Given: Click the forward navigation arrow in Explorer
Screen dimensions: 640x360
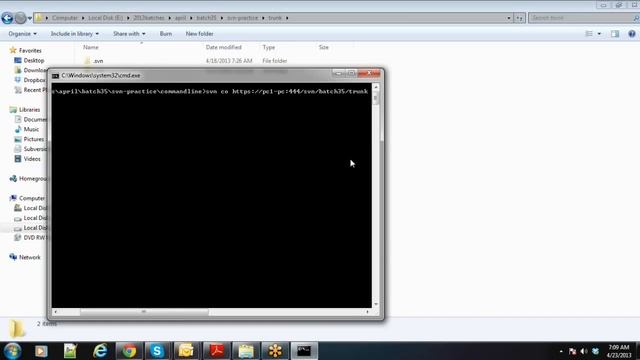Looking at the screenshot, I should [x=20, y=18].
